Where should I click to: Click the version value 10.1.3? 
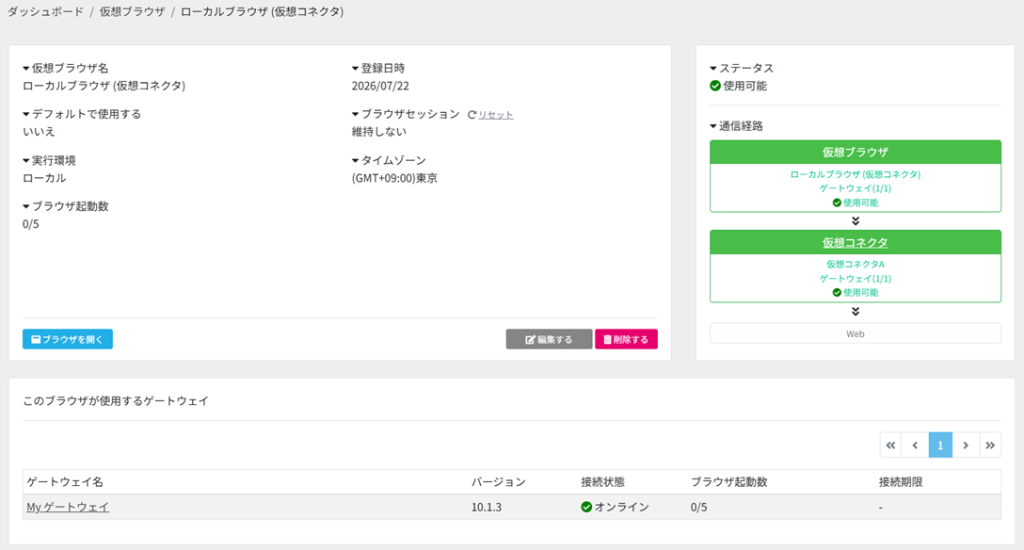point(487,507)
